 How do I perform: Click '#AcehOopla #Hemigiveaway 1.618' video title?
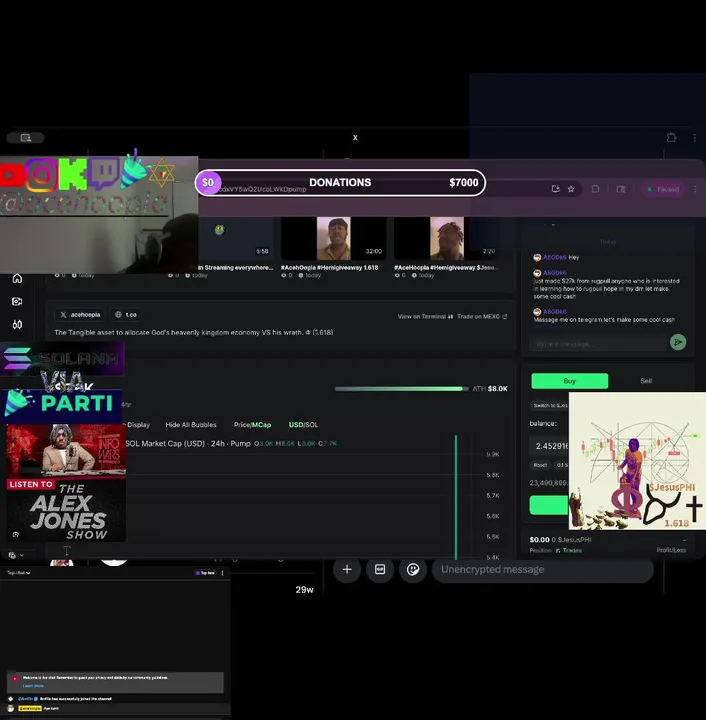pos(330,267)
